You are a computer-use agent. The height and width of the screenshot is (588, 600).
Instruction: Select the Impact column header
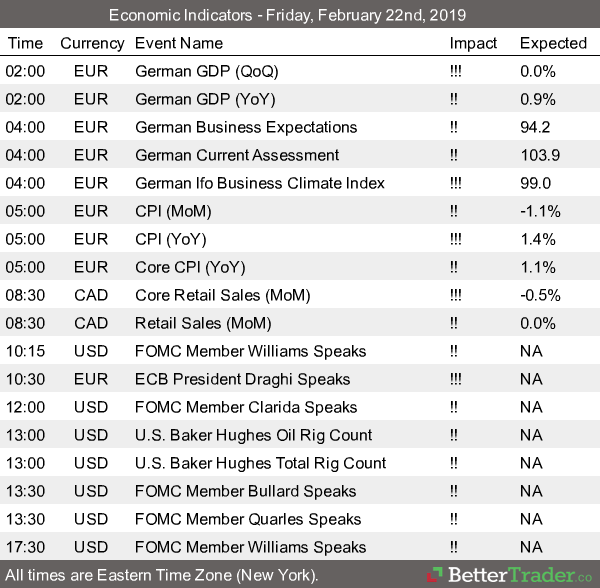(x=473, y=43)
